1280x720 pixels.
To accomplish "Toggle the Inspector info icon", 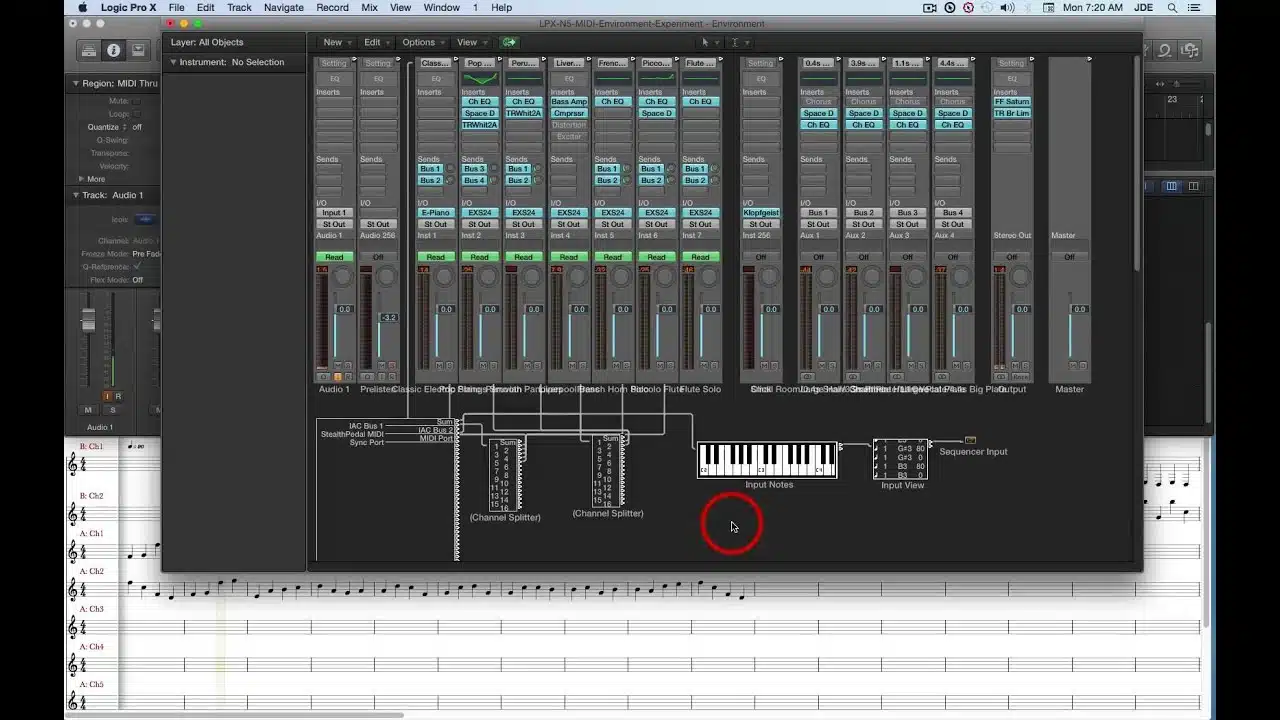I will pyautogui.click(x=113, y=50).
